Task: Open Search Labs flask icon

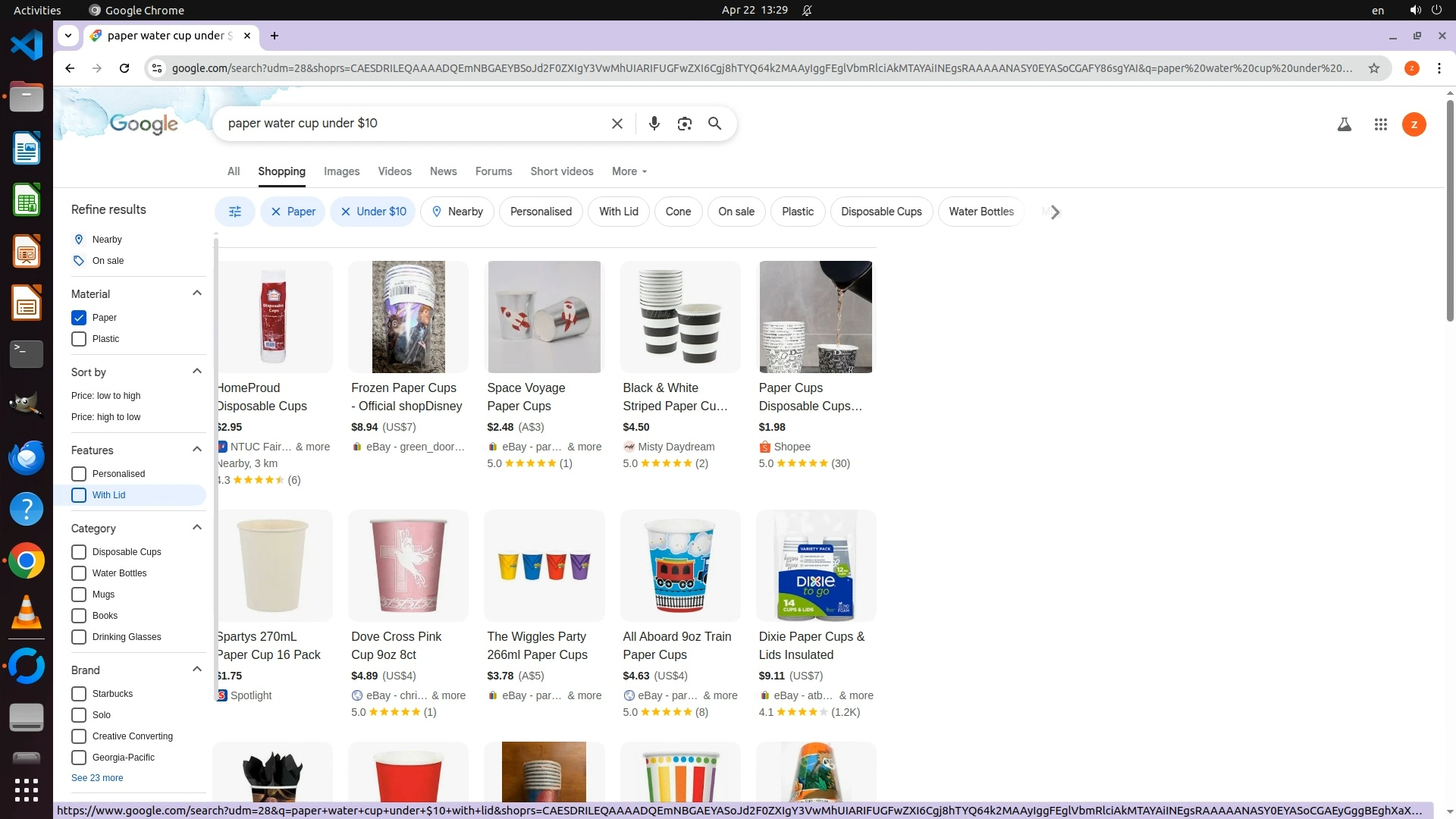Action: pos(1344,124)
